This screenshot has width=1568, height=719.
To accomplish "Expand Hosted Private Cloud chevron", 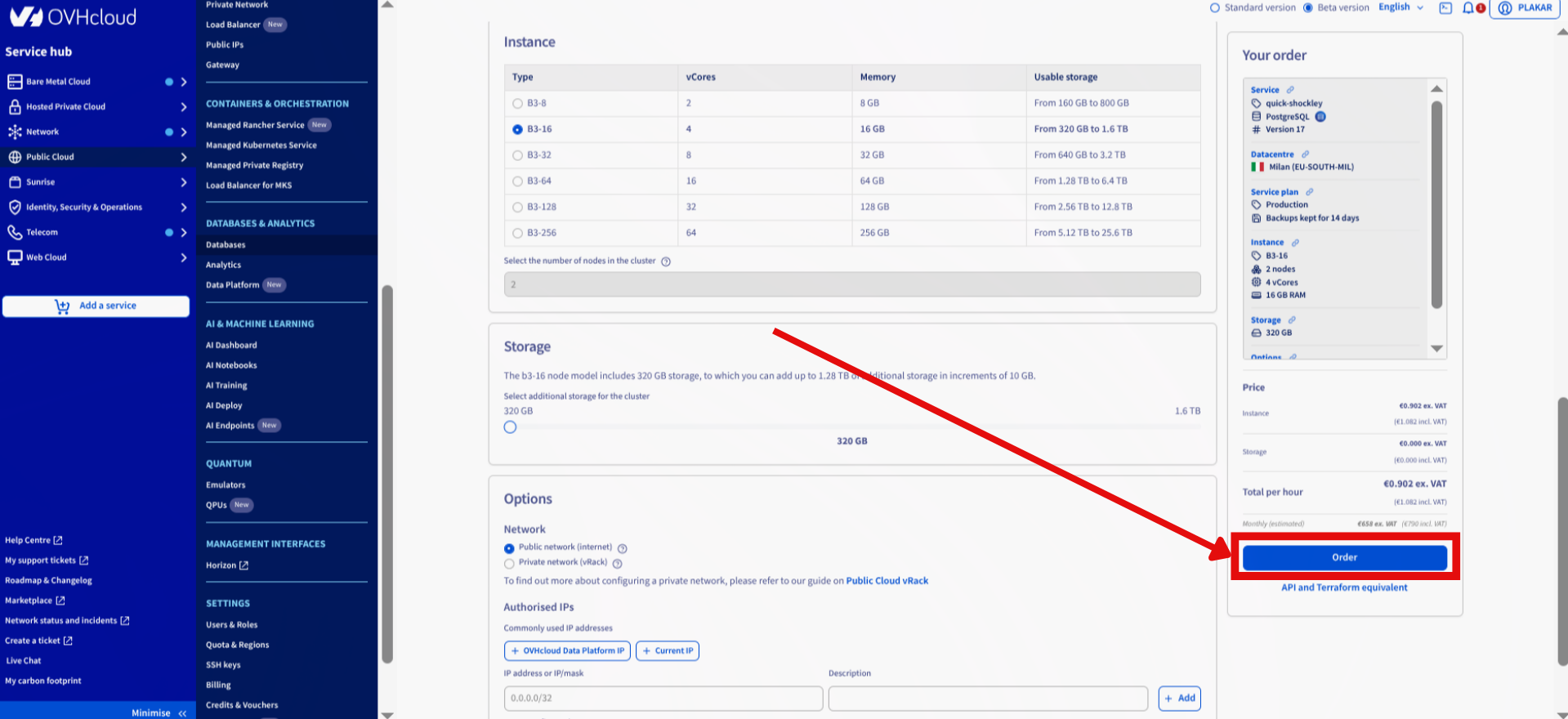I will pyautogui.click(x=184, y=107).
